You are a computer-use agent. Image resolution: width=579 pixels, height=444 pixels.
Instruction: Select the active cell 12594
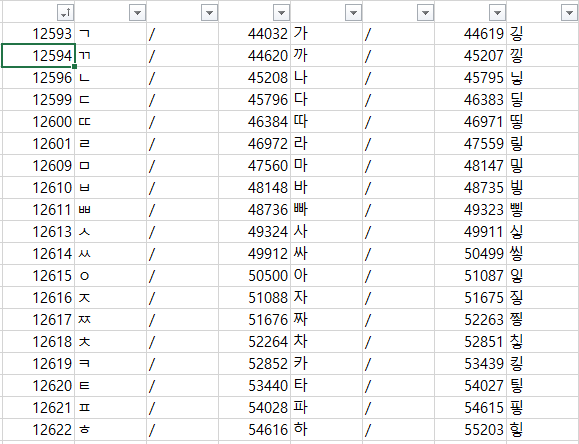pos(38,56)
